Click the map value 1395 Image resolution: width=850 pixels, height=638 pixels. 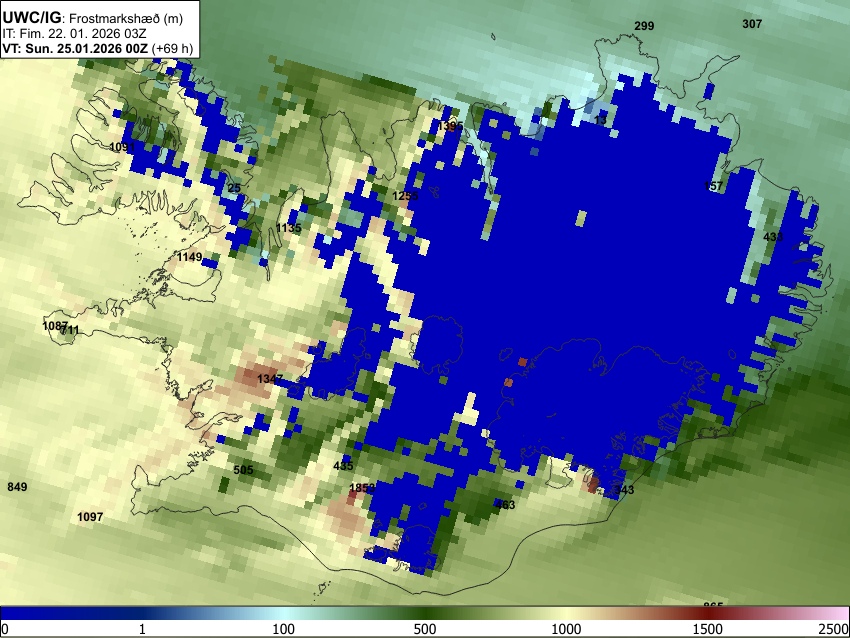(x=450, y=126)
